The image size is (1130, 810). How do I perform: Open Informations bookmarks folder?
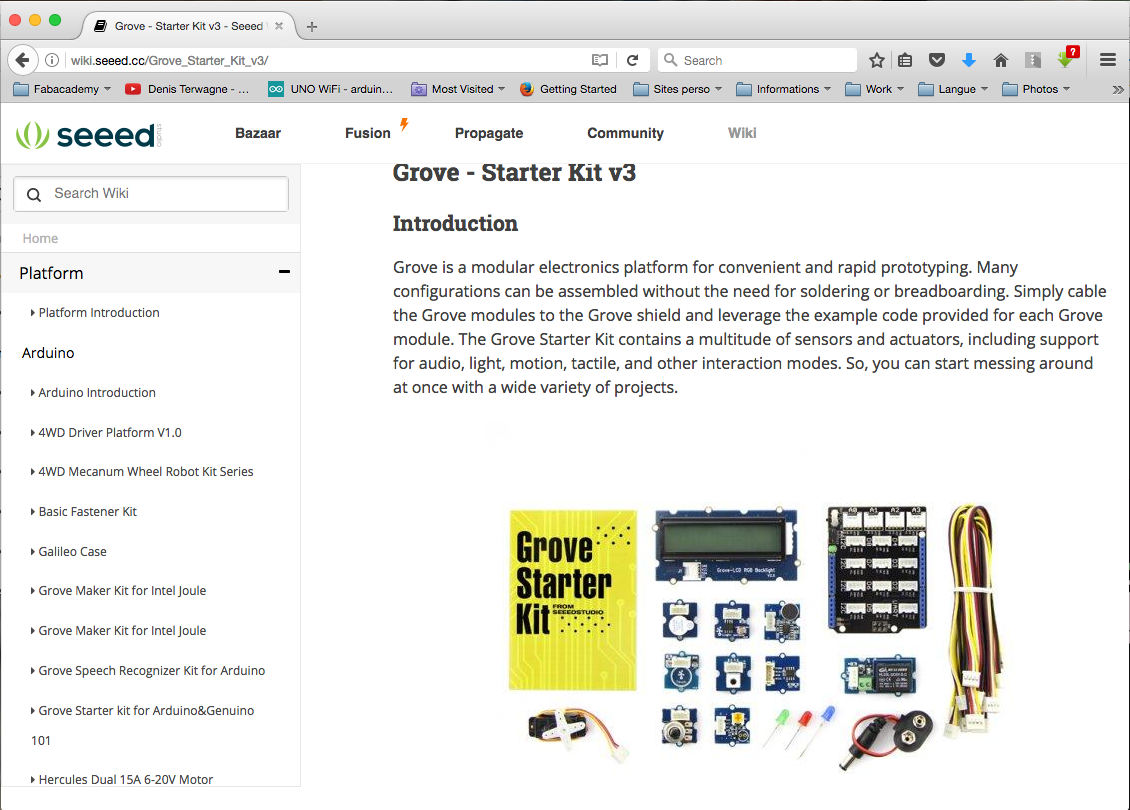pyautogui.click(x=783, y=89)
